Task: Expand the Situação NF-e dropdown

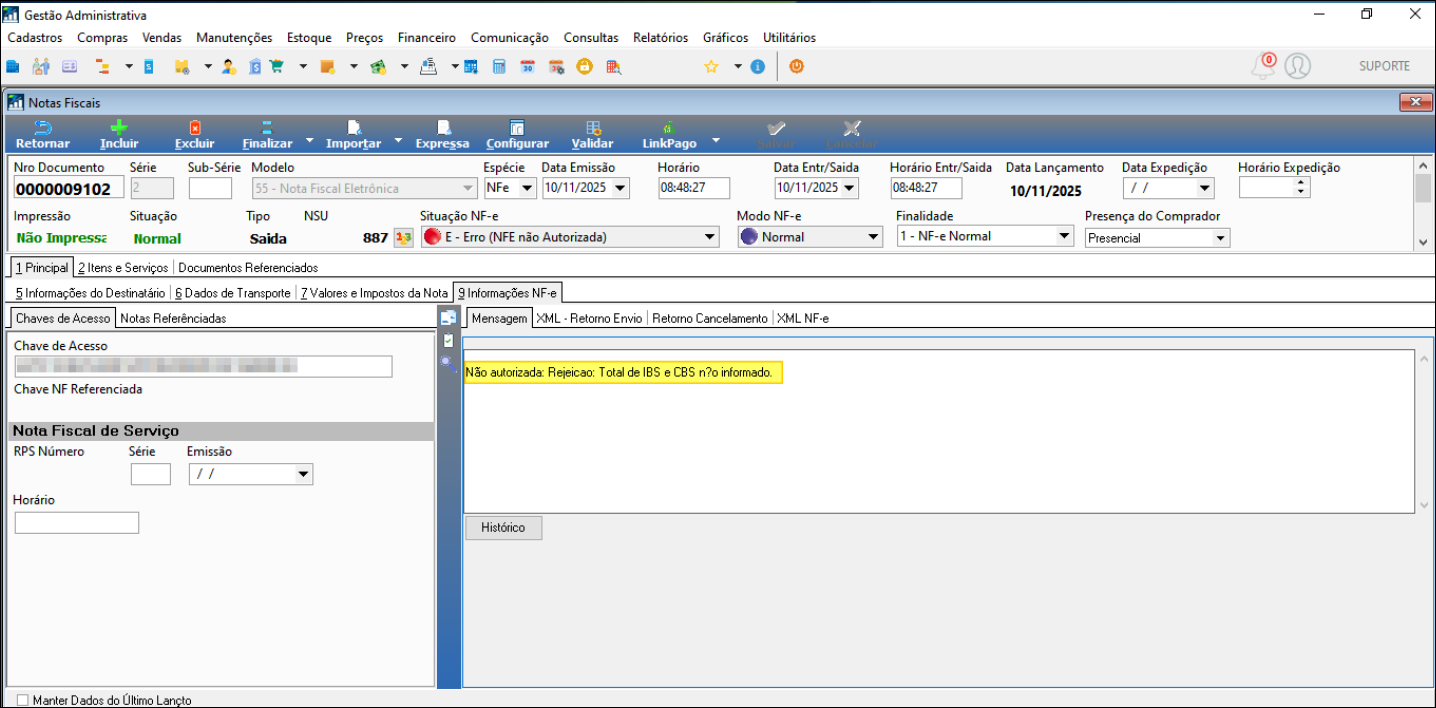Action: [710, 238]
